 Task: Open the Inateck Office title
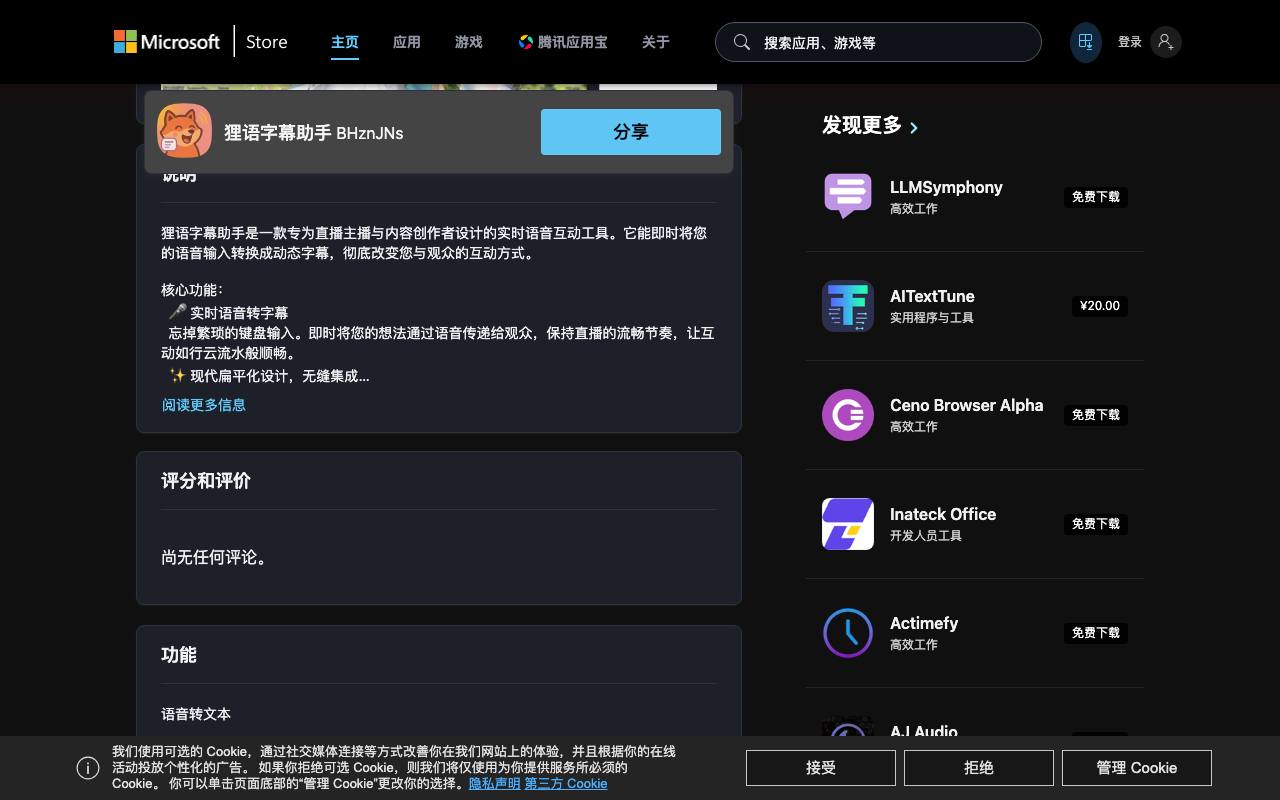tap(943, 514)
